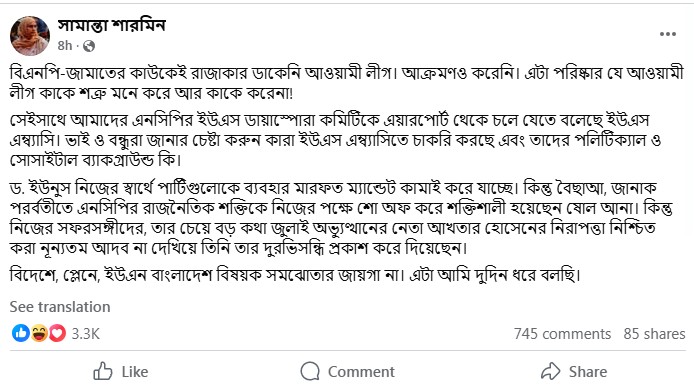This screenshot has height=391, width=694.
Task: Open the three-dot post options menu
Action: pyautogui.click(x=667, y=34)
